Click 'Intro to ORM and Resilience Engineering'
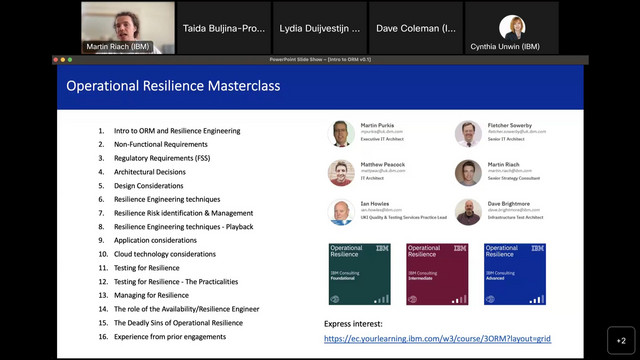 [x=177, y=131]
